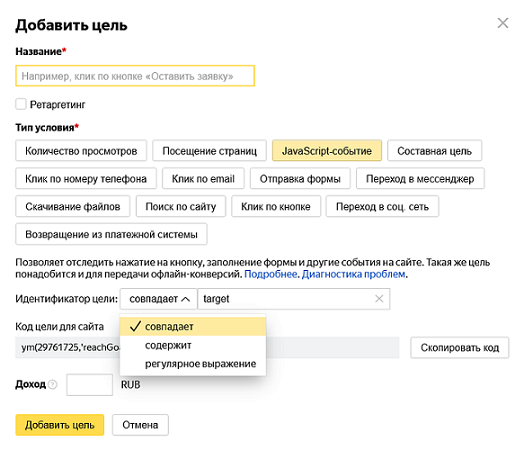The width and height of the screenshot is (524, 450).
Task: Collapse the совпадает dropdown
Action: click(x=158, y=299)
